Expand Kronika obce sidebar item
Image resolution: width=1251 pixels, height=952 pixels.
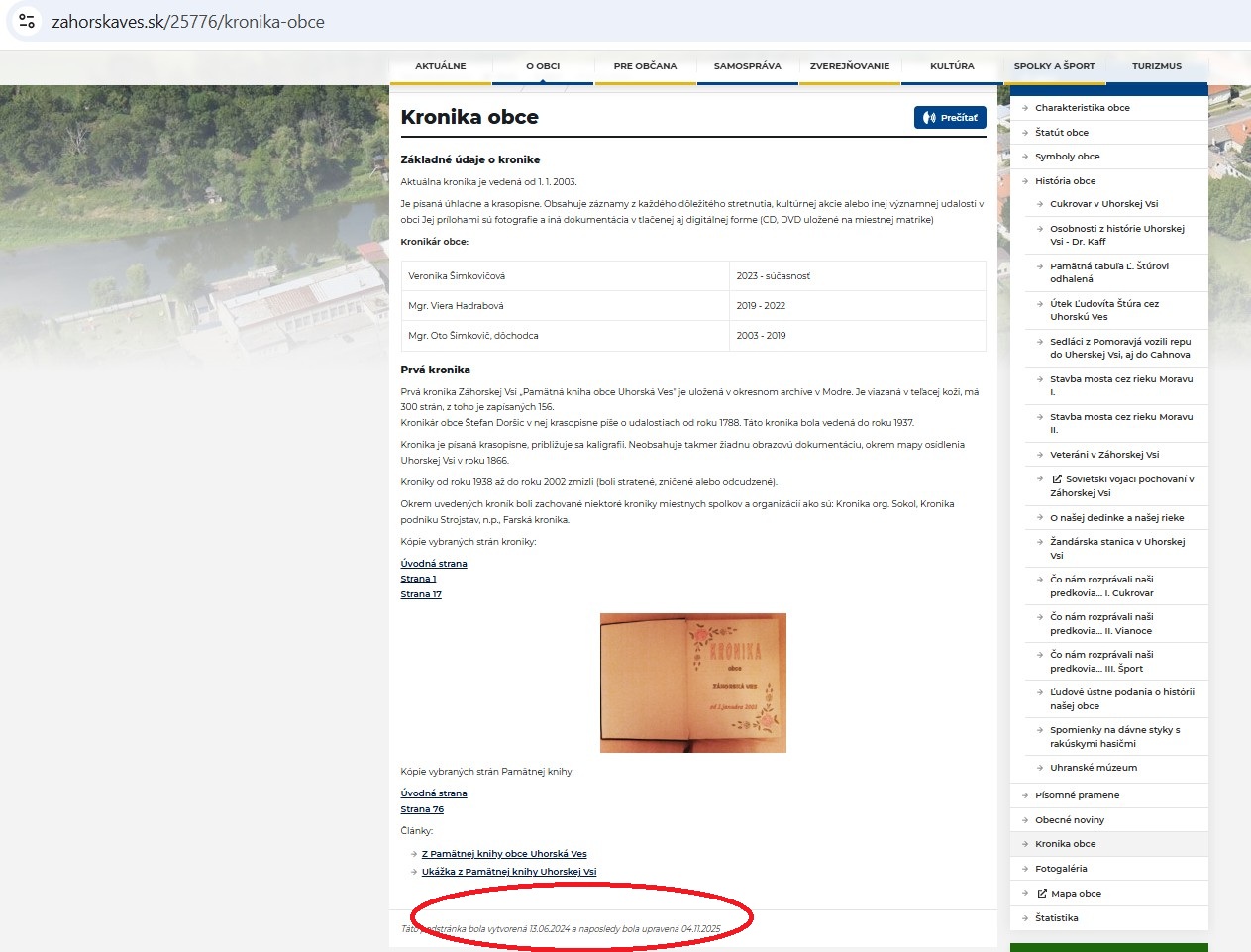tap(1065, 844)
